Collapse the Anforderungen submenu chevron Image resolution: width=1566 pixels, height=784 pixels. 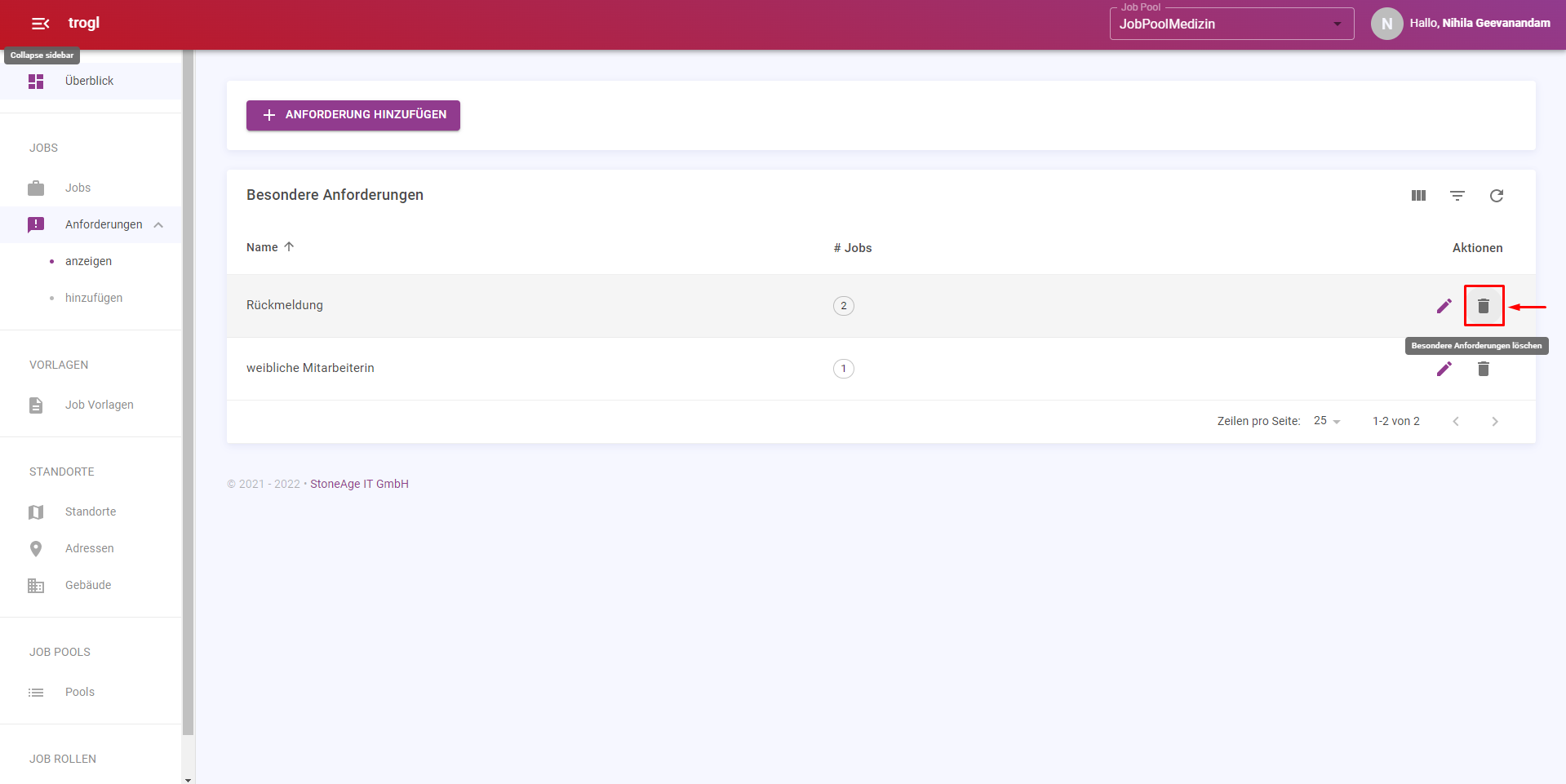[x=158, y=225]
